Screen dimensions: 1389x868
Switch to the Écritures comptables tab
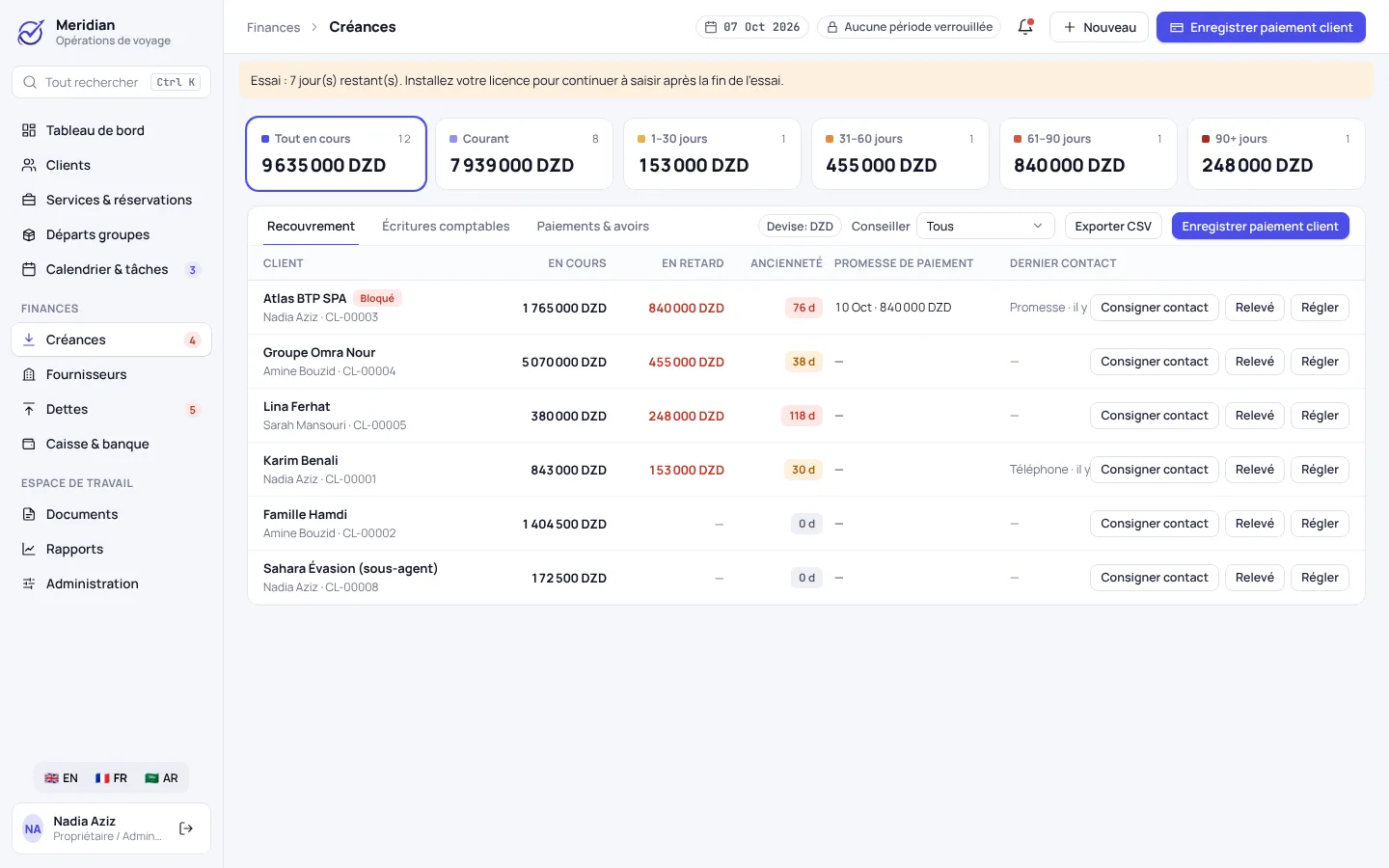coord(446,227)
